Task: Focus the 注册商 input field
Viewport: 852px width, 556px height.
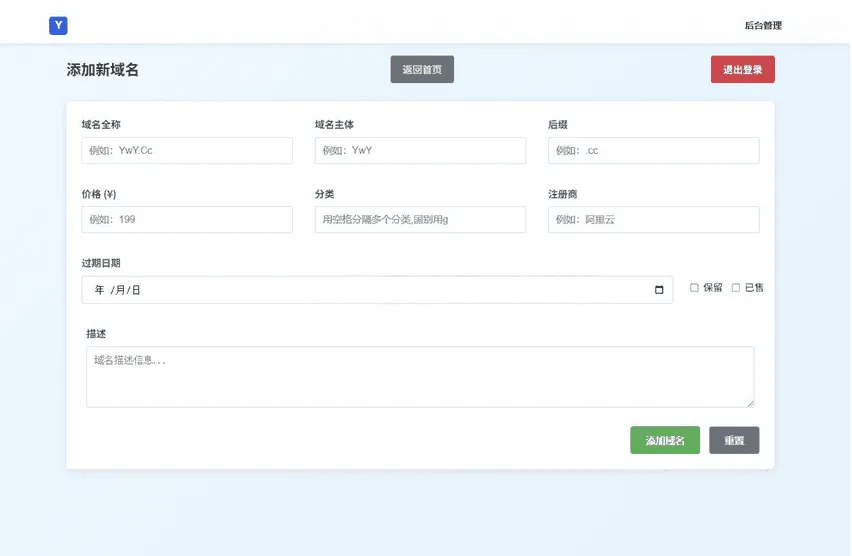Action: pos(653,220)
